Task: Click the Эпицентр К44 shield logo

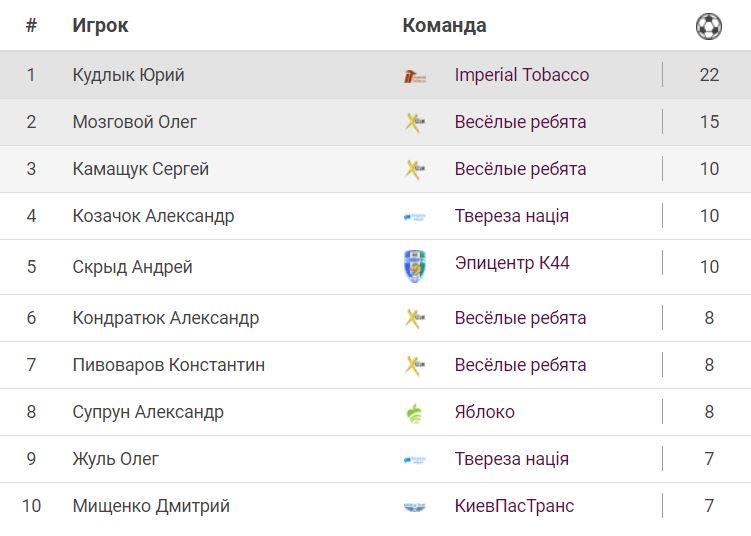Action: click(414, 266)
